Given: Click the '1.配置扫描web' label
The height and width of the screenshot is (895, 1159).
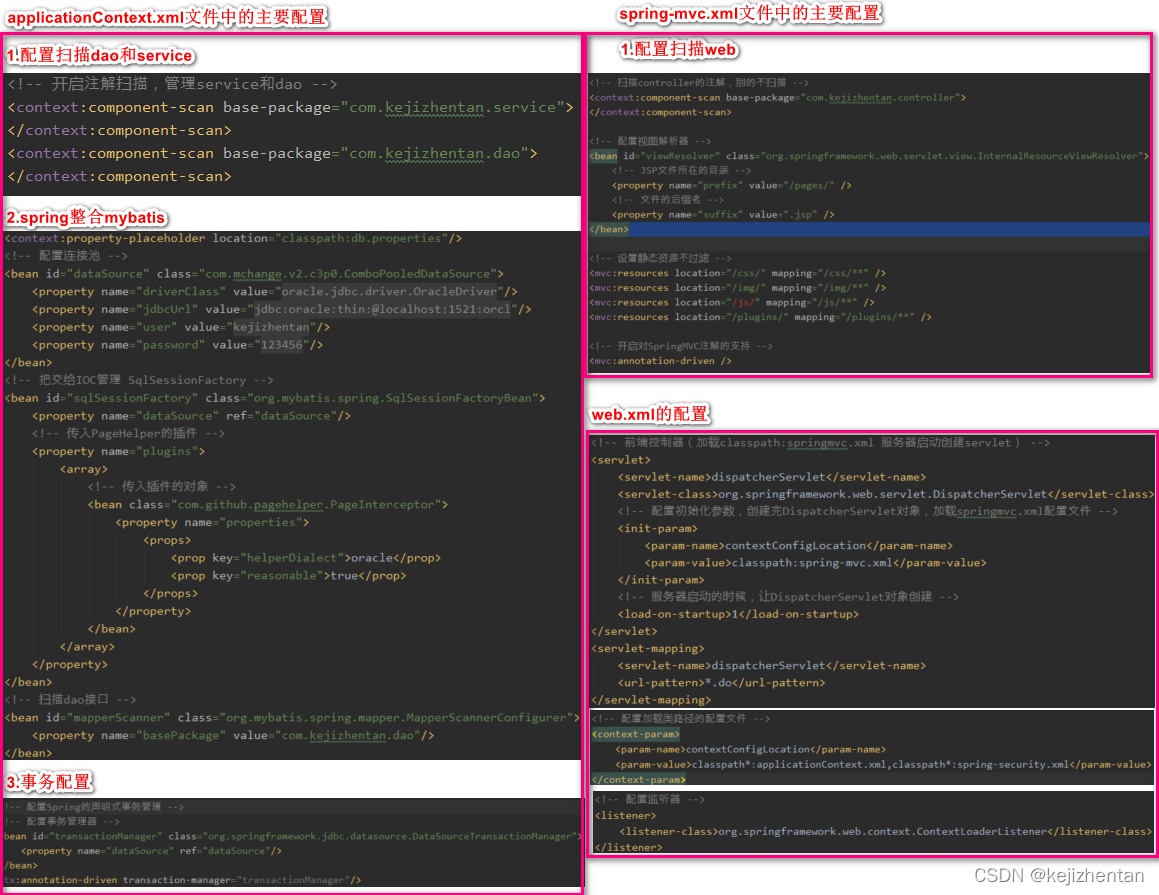Looking at the screenshot, I should coord(679,50).
